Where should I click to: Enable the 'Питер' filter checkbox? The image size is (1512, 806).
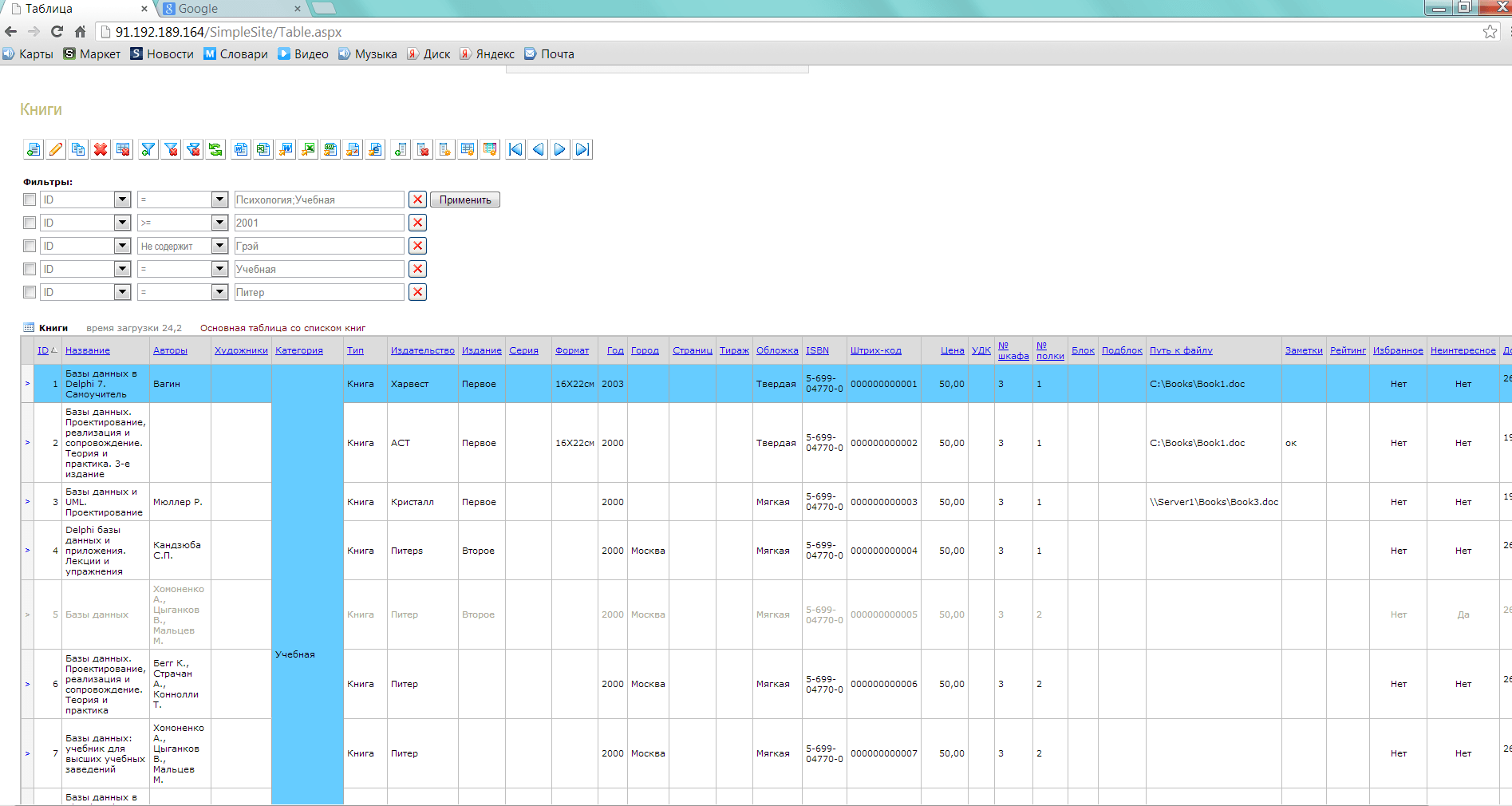click(x=30, y=292)
